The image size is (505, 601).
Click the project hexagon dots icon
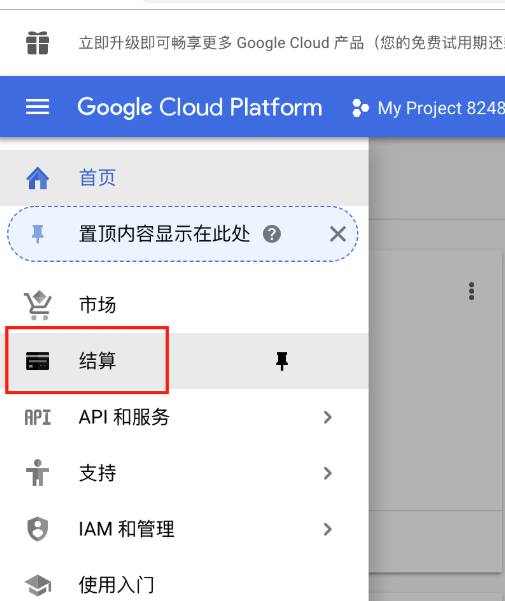click(360, 108)
